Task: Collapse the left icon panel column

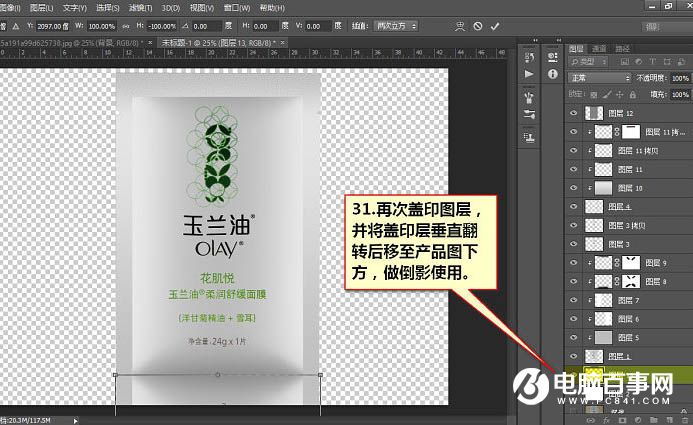Action: 535,40
